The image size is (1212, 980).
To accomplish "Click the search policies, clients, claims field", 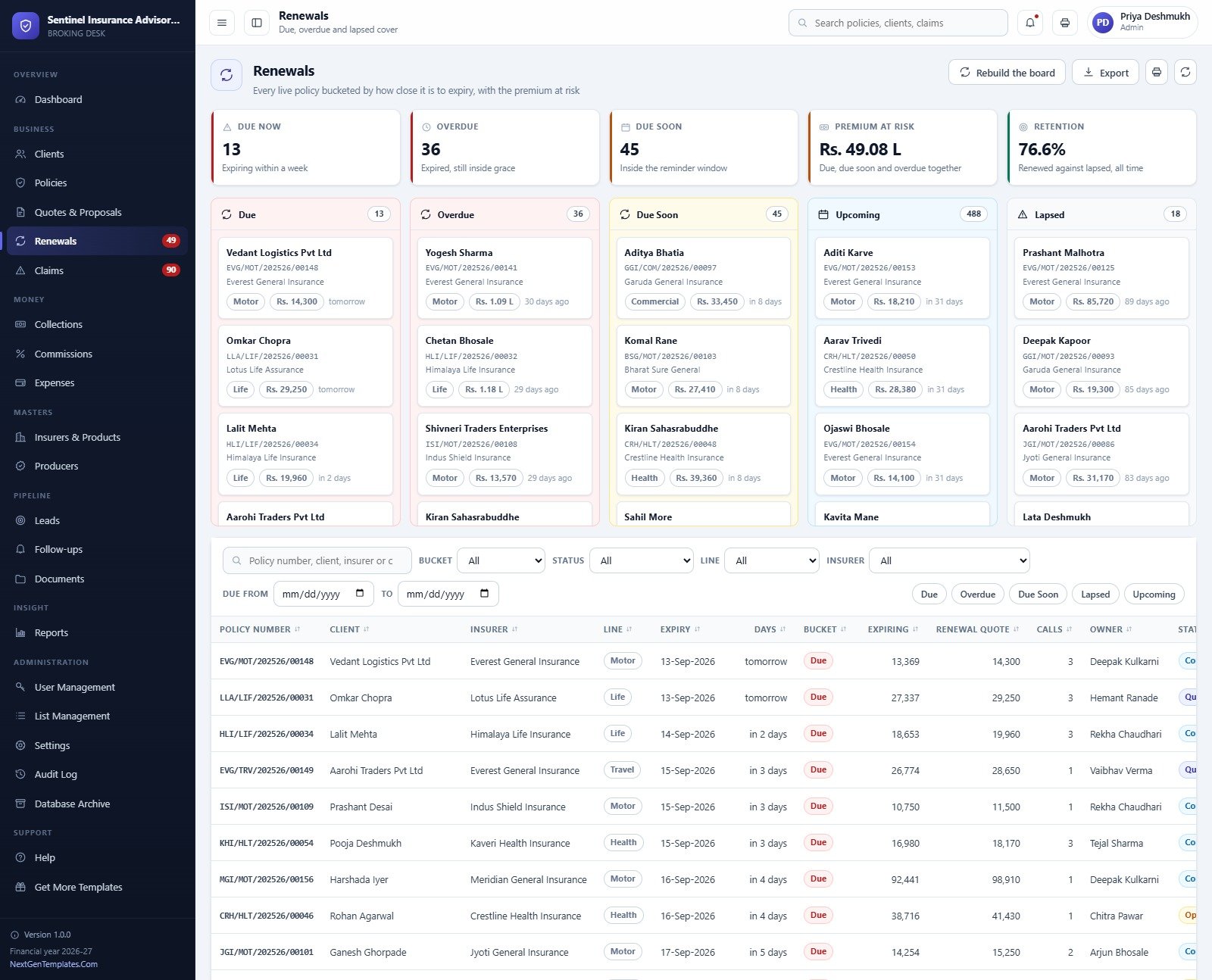I will coord(898,23).
